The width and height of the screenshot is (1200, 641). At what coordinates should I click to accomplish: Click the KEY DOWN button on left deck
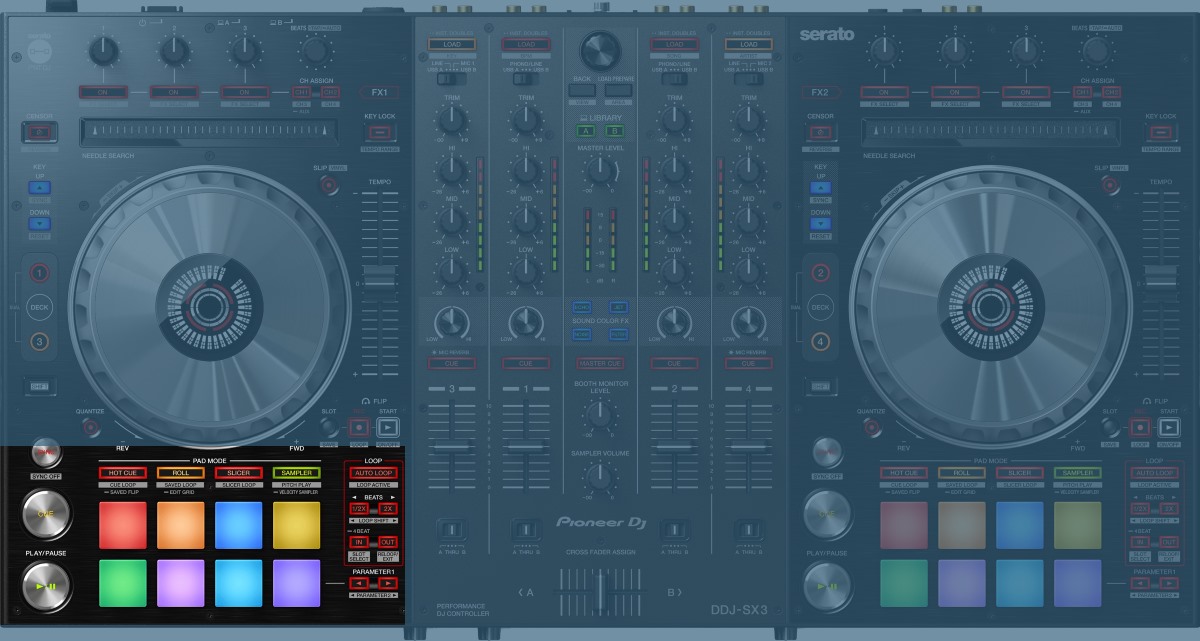[39, 224]
